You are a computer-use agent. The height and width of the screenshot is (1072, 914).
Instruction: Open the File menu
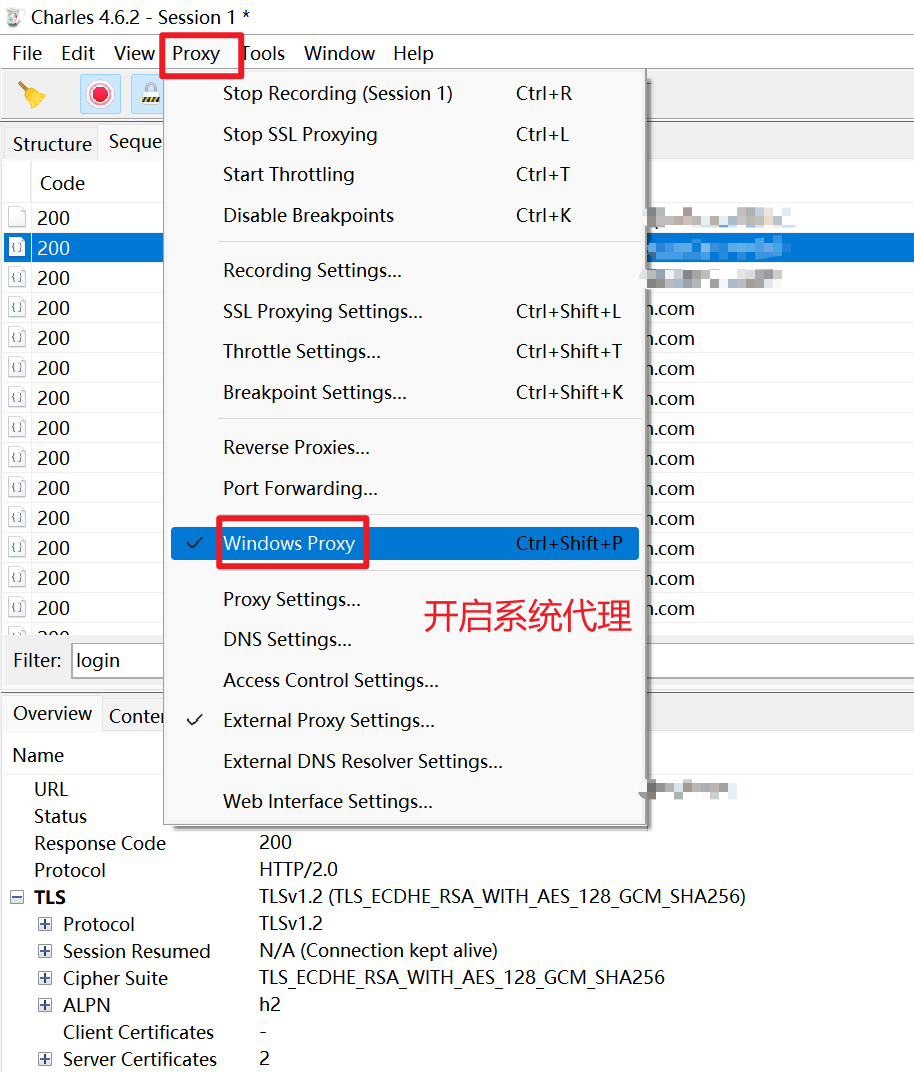coord(27,53)
